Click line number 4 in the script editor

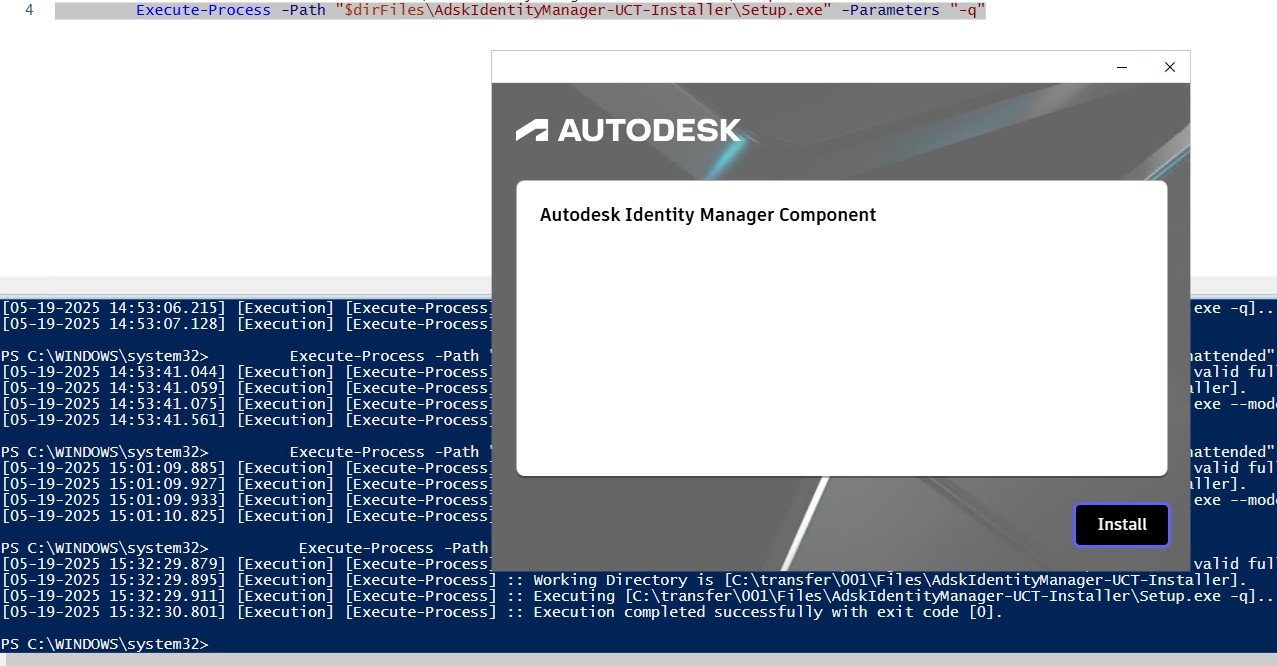[30, 10]
